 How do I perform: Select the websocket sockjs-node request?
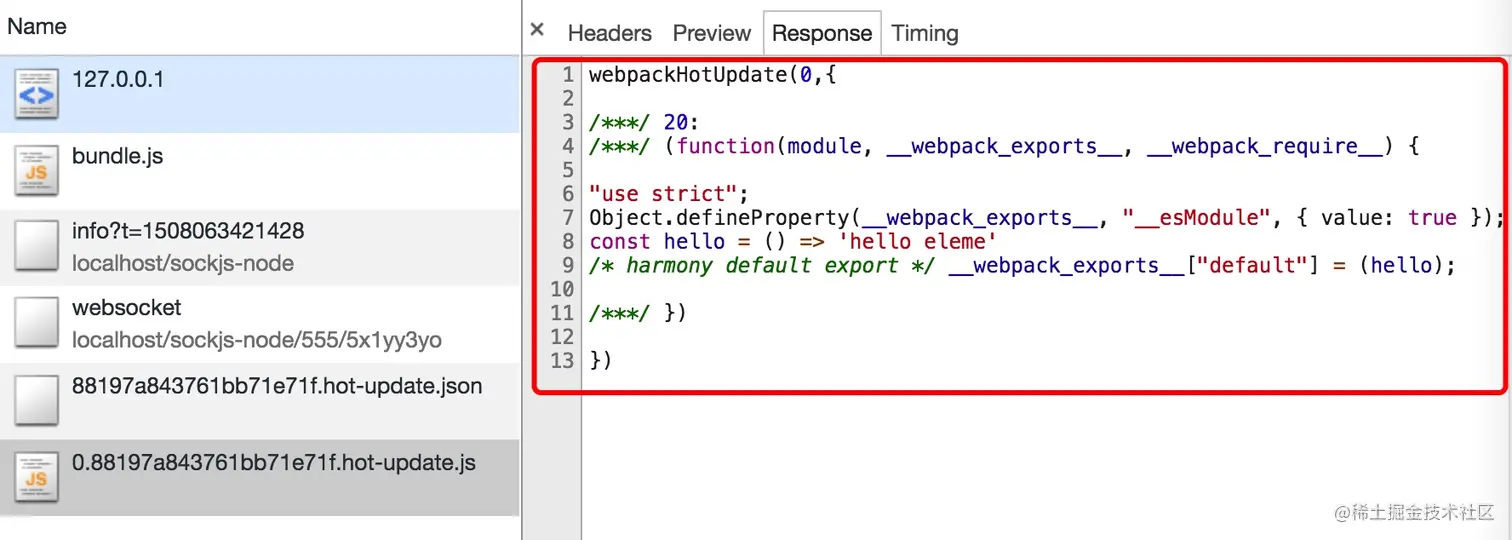pyautogui.click(x=260, y=324)
